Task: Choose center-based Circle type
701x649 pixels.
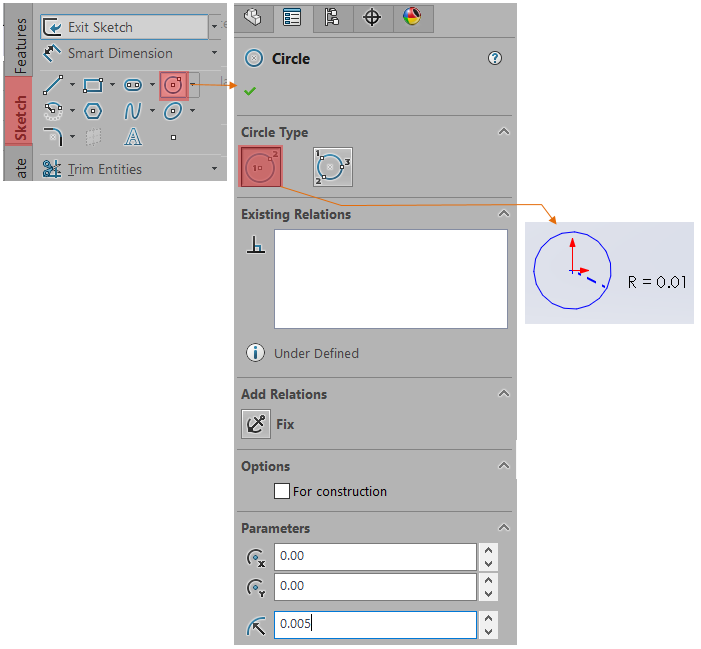Action: pos(261,166)
